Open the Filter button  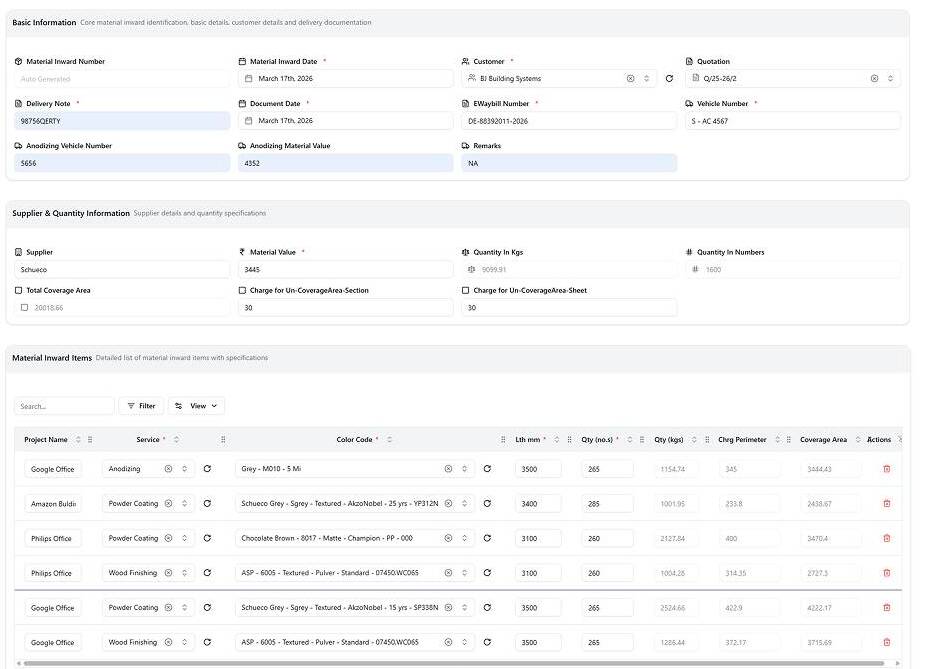pos(141,406)
